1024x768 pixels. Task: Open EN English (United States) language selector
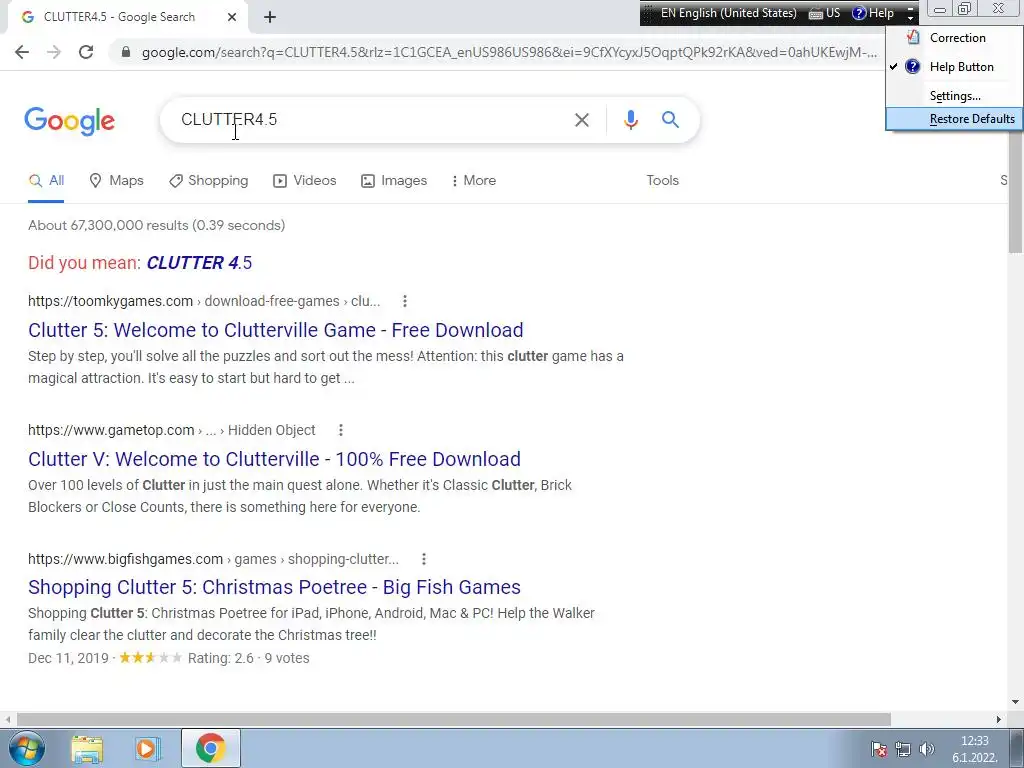728,13
